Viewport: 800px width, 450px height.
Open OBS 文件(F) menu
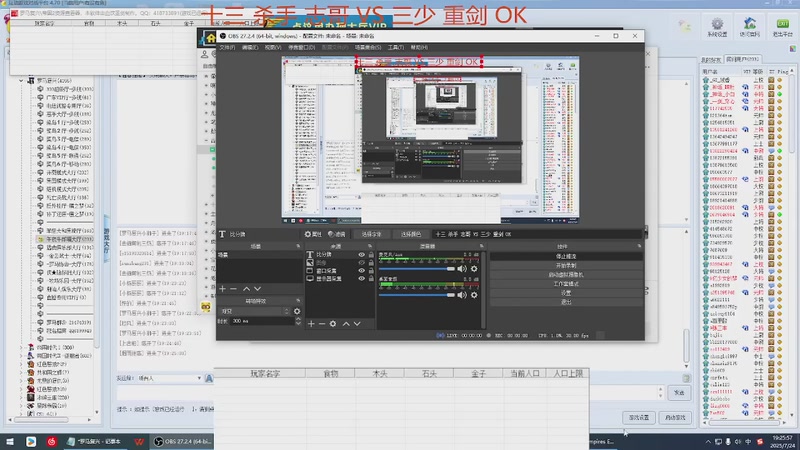coord(227,47)
